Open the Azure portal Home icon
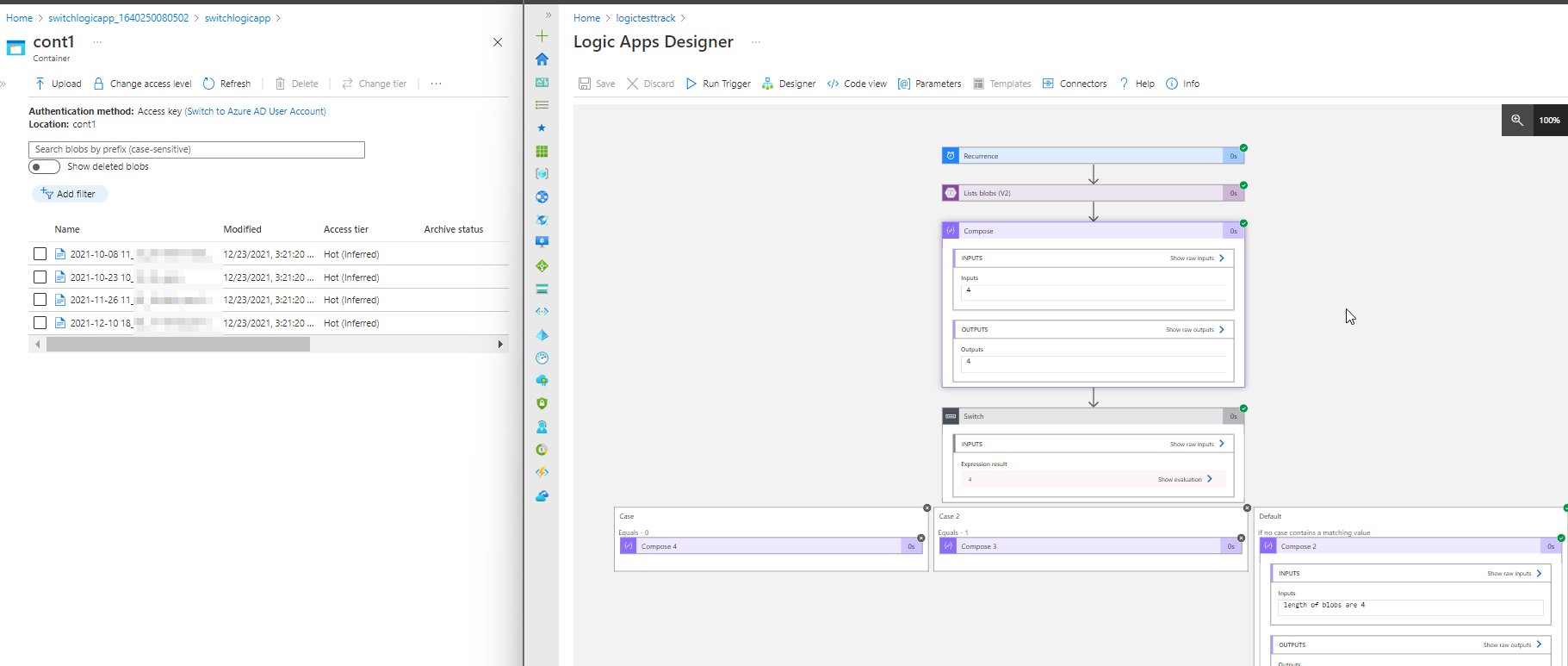This screenshot has width=1568, height=666. coord(542,59)
